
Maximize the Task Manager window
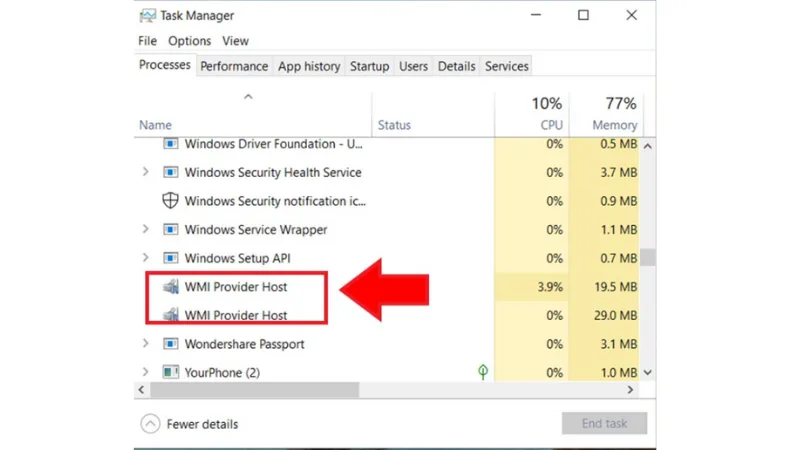583,15
